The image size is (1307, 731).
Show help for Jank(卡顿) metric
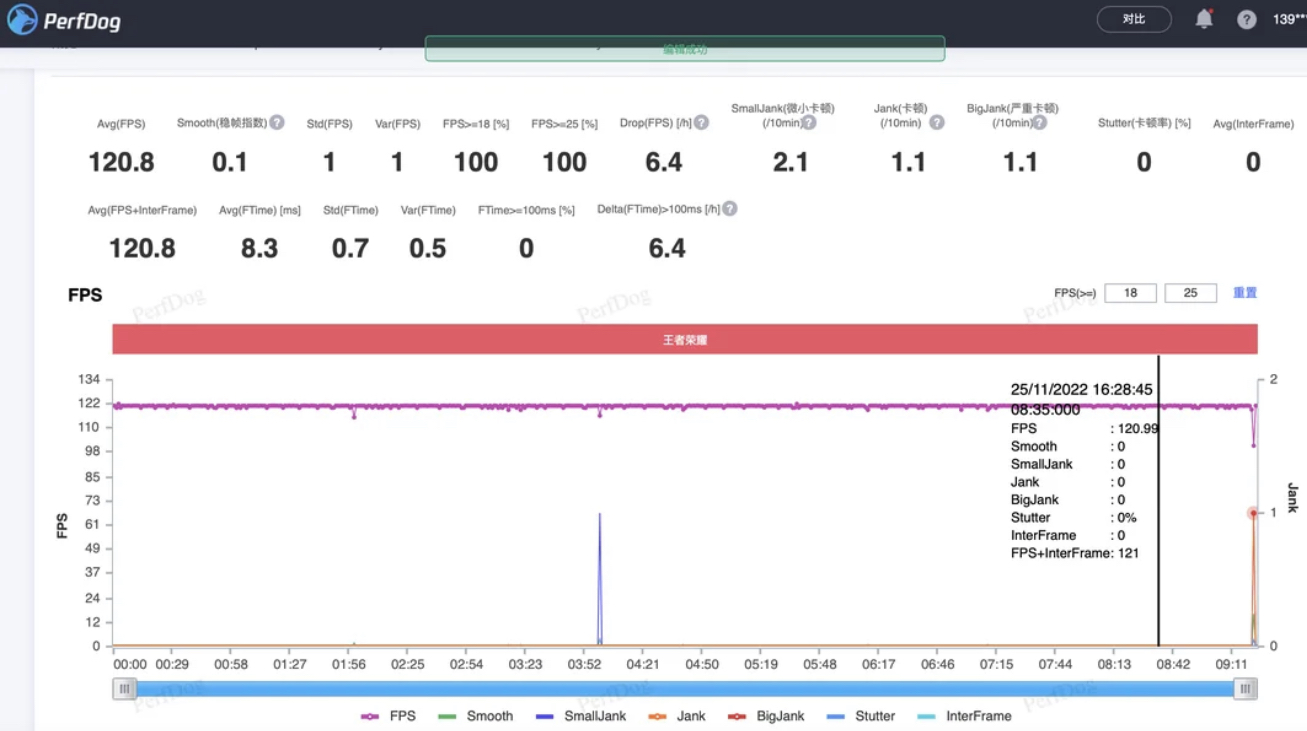point(936,122)
